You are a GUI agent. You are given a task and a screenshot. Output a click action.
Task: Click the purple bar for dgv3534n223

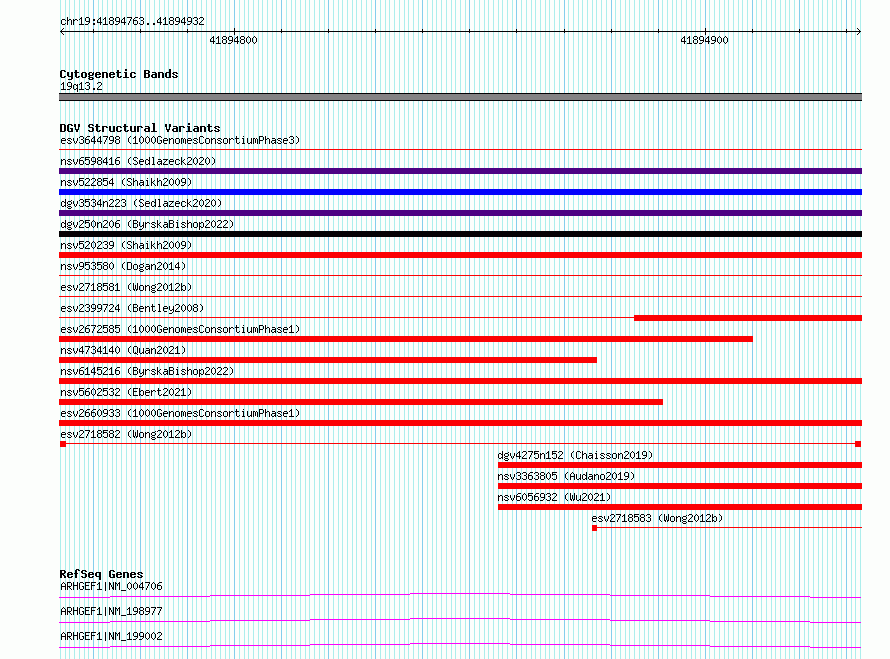460,213
